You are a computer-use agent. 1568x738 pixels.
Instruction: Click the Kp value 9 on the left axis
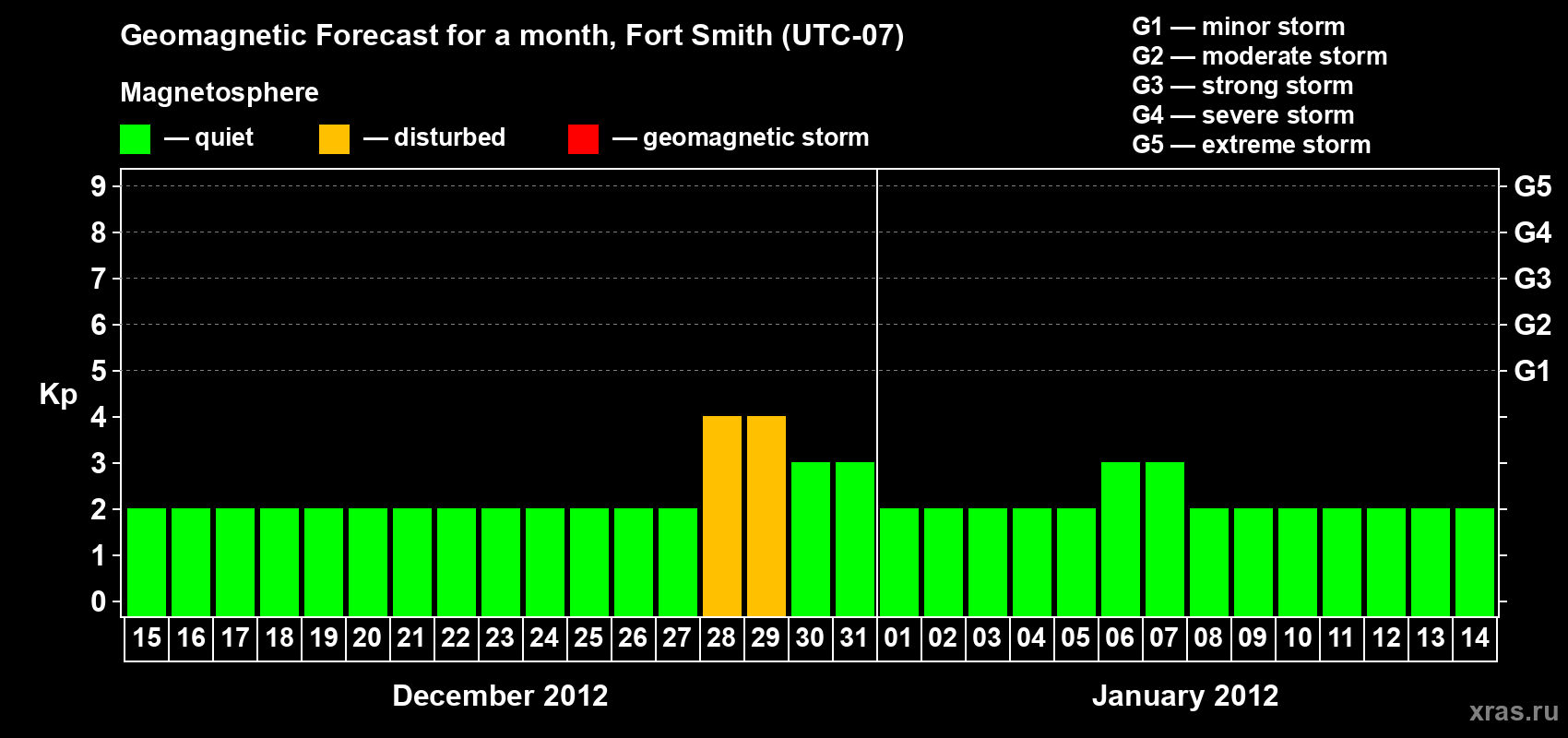[x=99, y=186]
